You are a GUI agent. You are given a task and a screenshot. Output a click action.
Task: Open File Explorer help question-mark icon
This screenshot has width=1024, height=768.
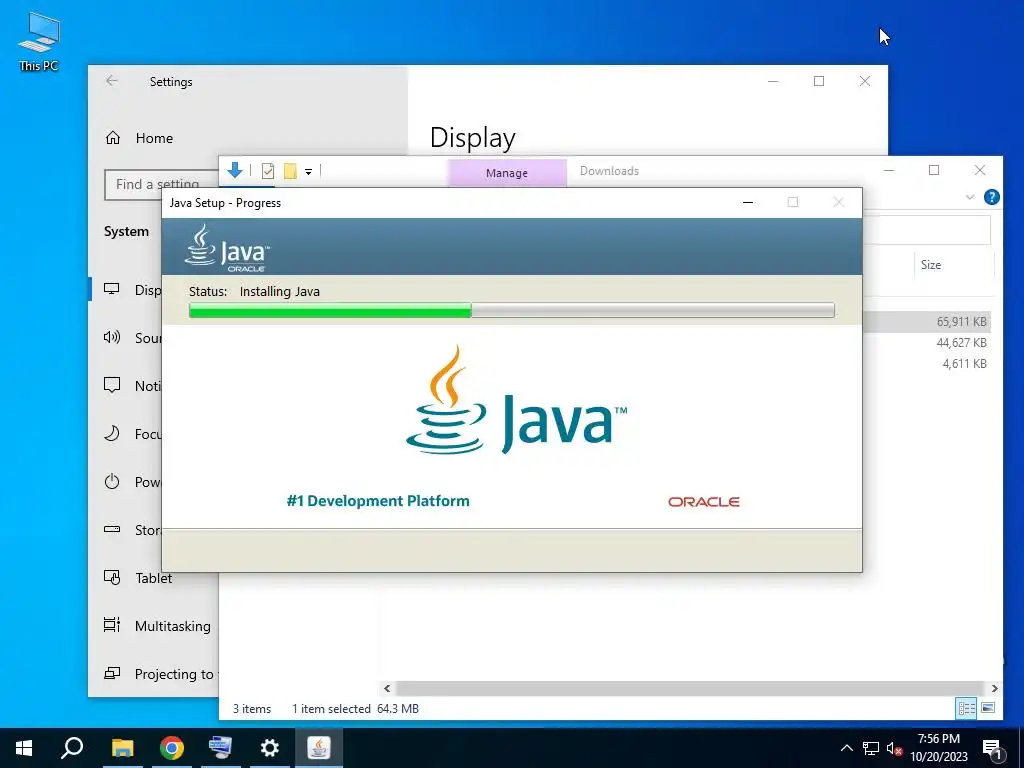[991, 197]
